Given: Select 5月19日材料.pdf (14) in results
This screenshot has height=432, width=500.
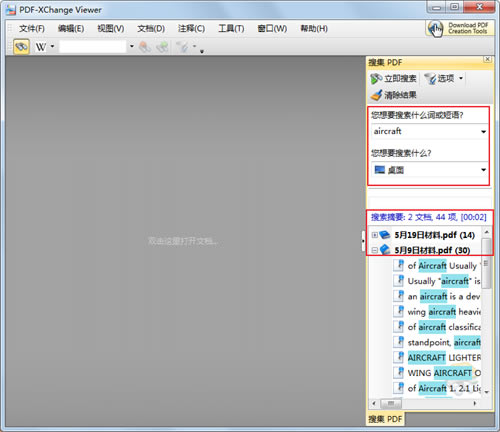Looking at the screenshot, I should click(x=434, y=235).
